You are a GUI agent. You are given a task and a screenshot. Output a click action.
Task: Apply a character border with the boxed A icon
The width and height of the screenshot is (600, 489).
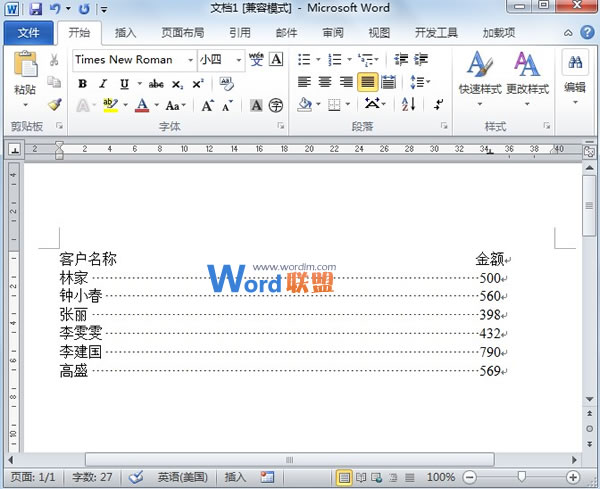(x=276, y=60)
